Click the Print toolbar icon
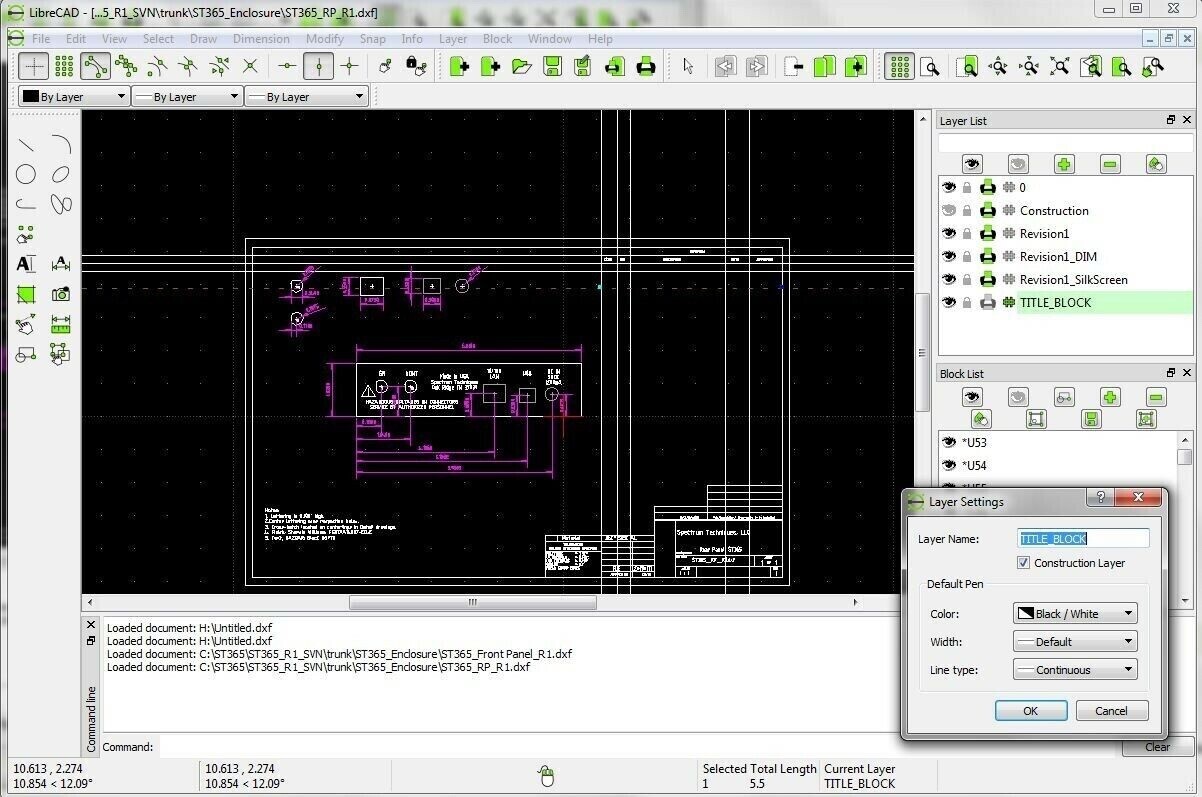This screenshot has width=1202, height=797. 647,67
